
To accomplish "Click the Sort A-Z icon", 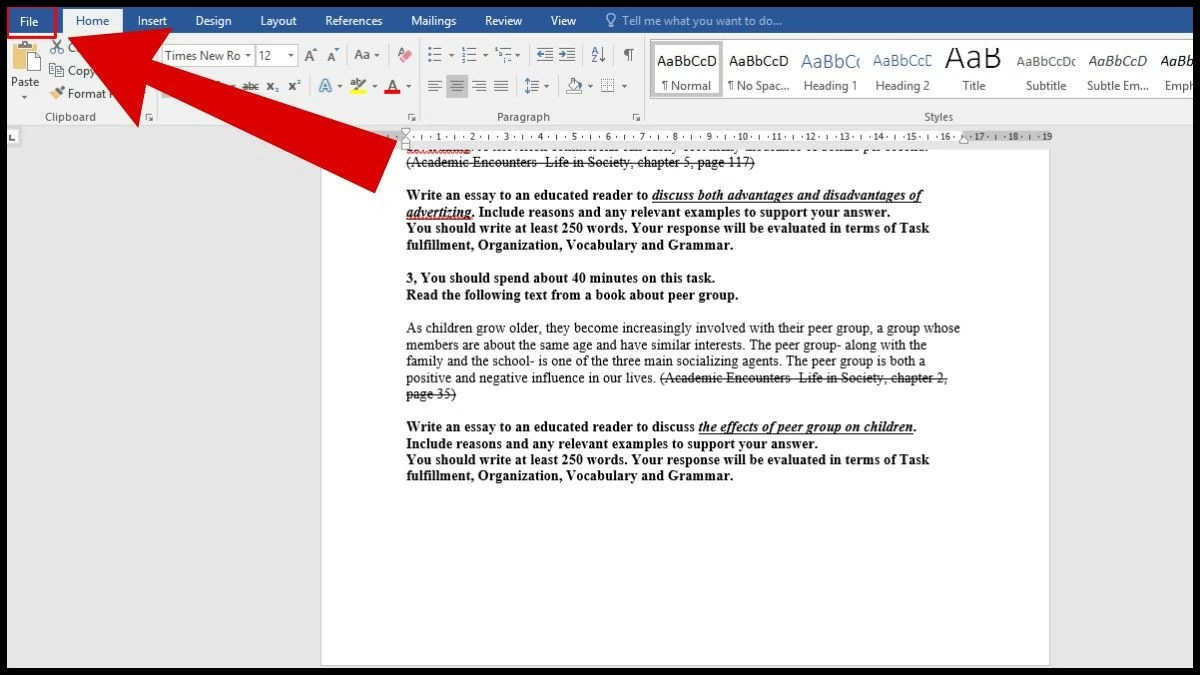I will [x=598, y=56].
